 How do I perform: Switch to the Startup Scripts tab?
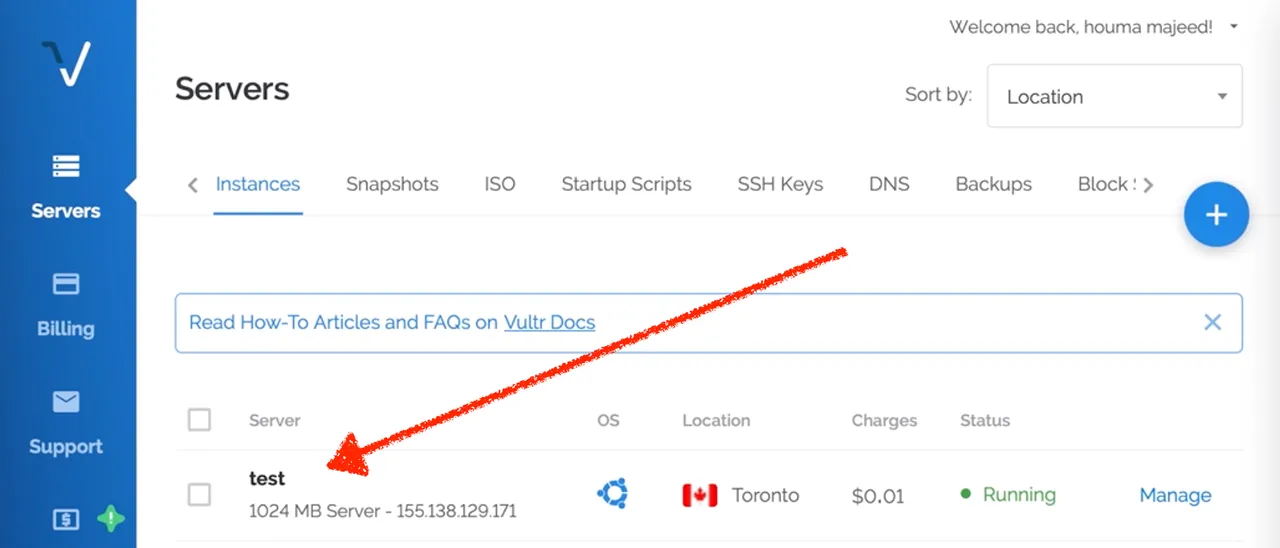pos(626,184)
